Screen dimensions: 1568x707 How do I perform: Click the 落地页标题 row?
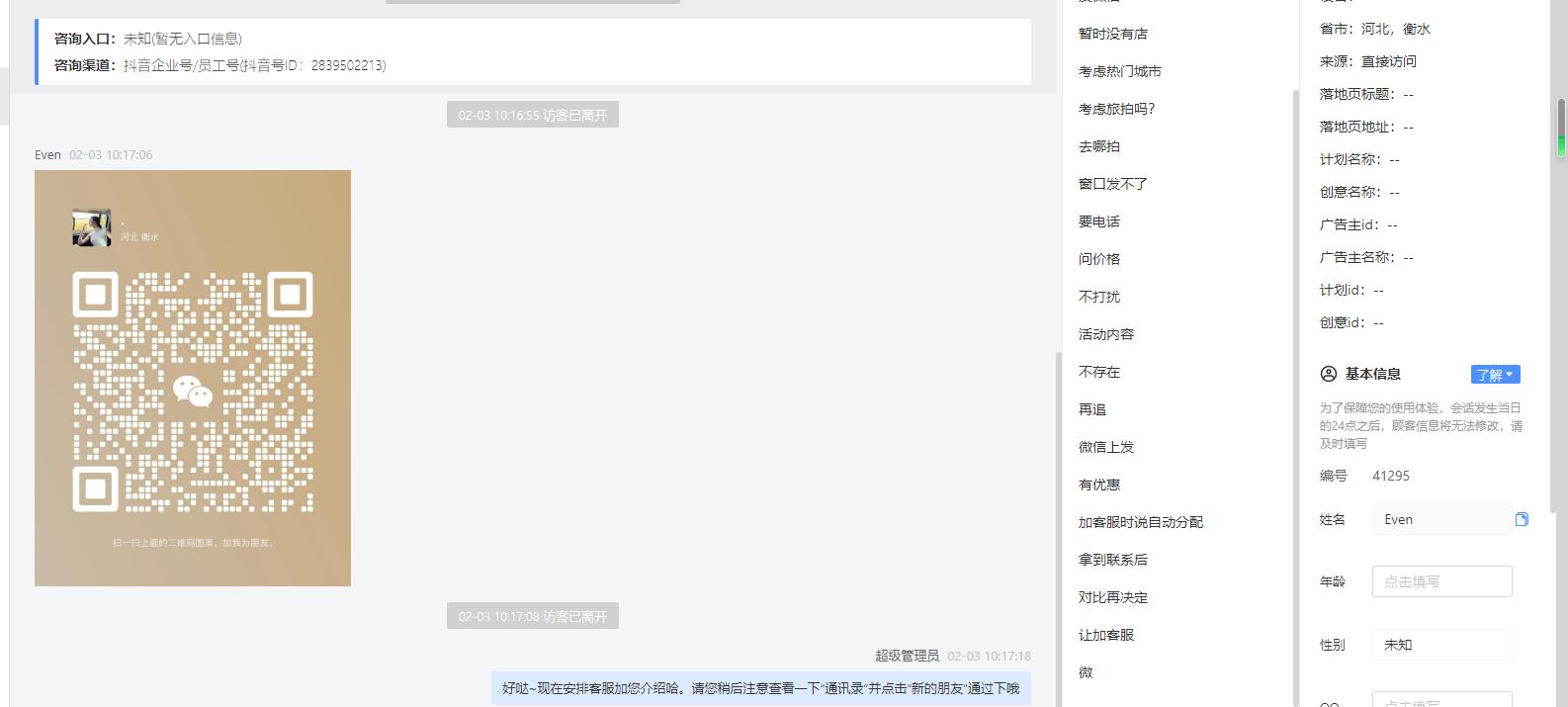tap(1366, 94)
